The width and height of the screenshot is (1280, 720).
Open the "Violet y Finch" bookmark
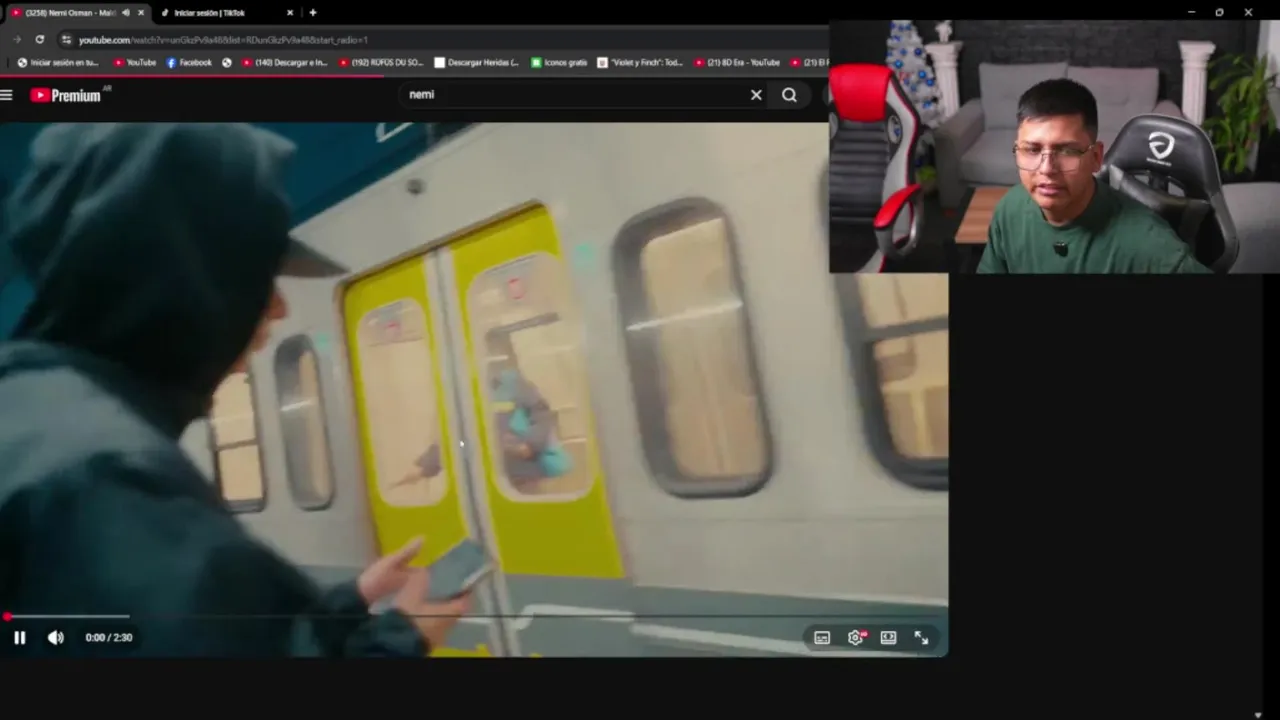(640, 62)
